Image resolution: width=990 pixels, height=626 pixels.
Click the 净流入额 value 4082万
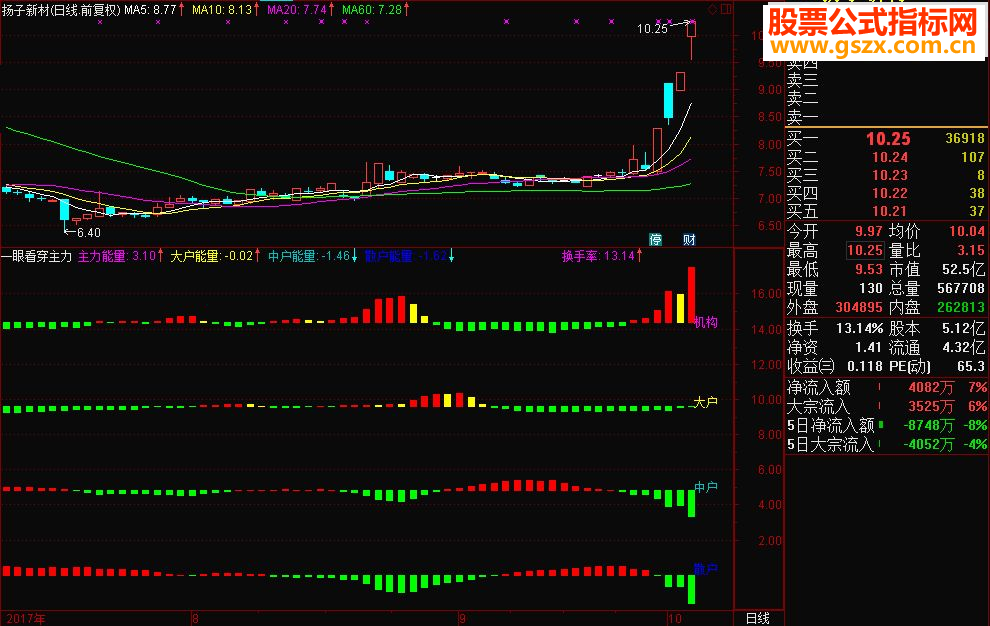pyautogui.click(x=931, y=387)
